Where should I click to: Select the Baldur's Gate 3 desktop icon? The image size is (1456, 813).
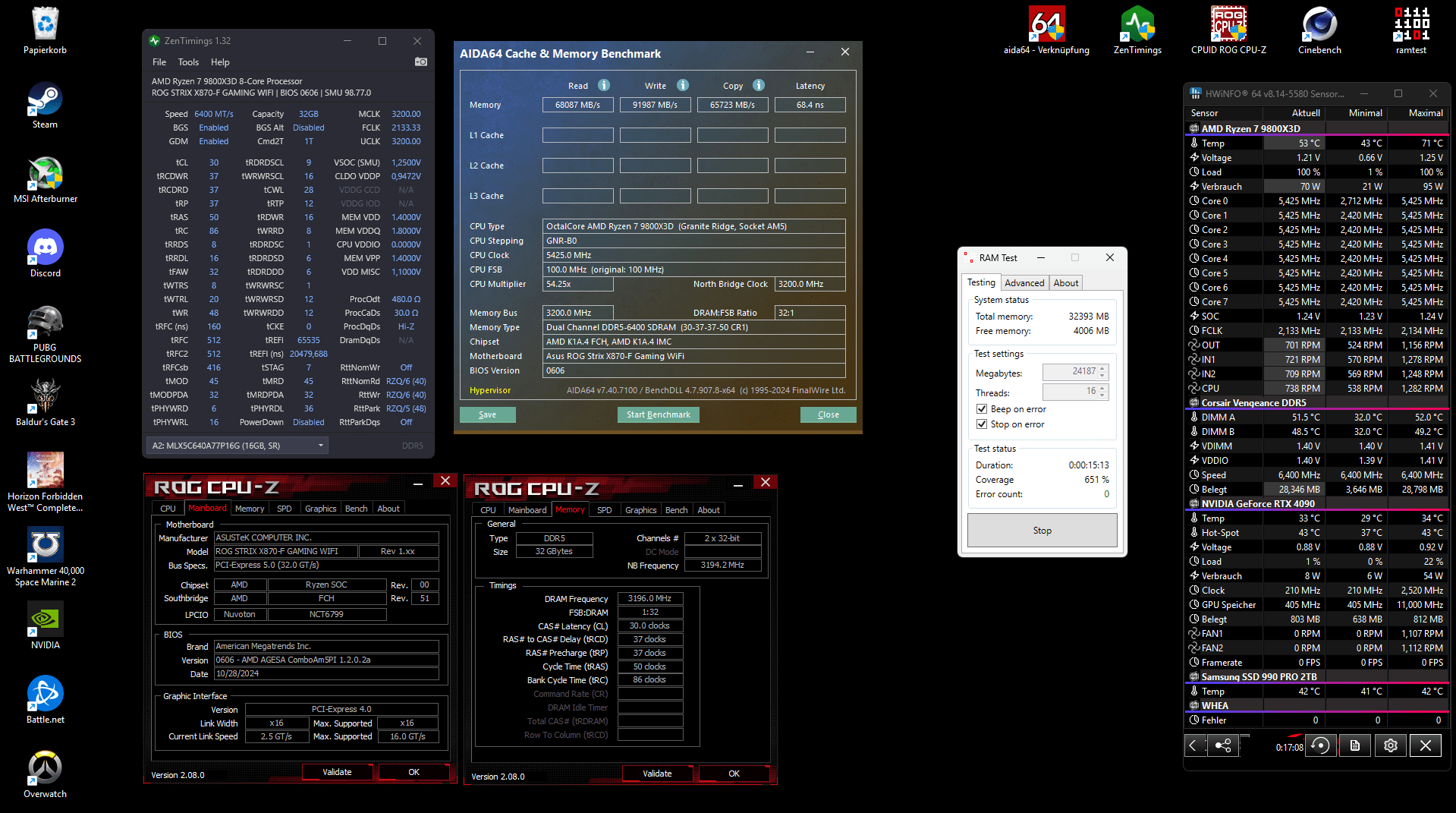tap(46, 402)
